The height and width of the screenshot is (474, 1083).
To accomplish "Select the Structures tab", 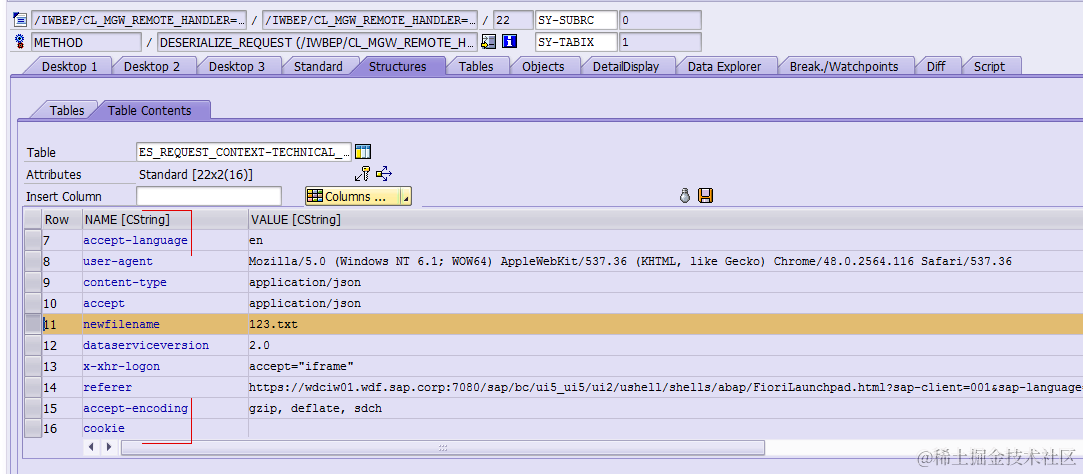I will [x=397, y=66].
